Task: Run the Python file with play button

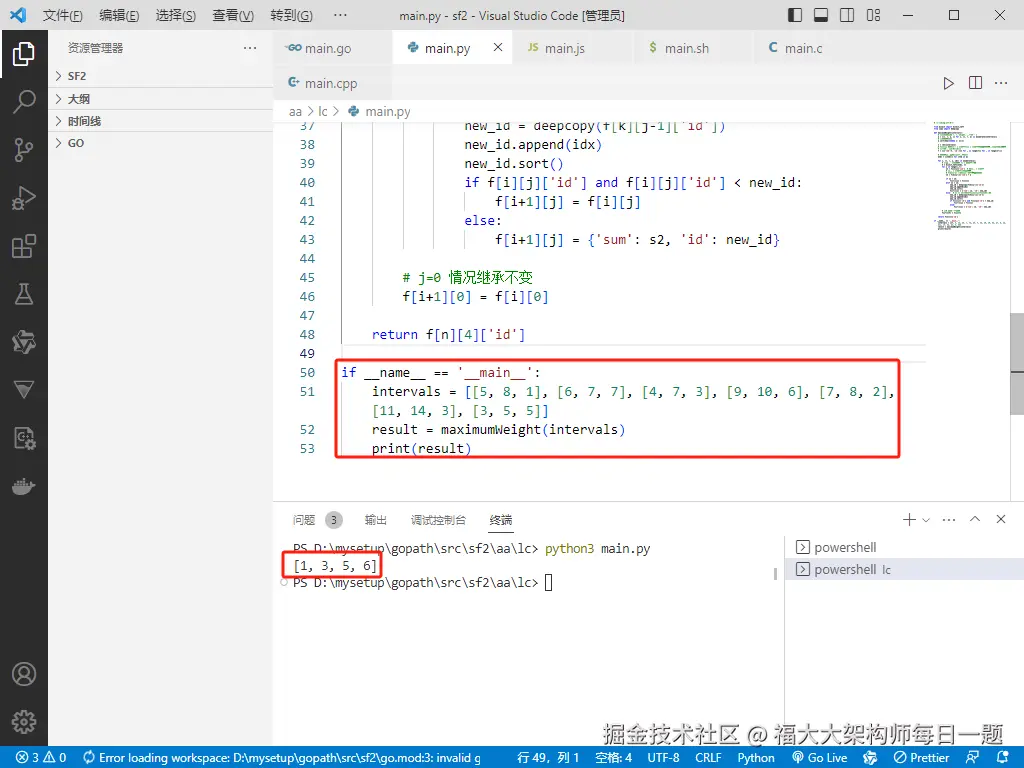Action: [948, 83]
